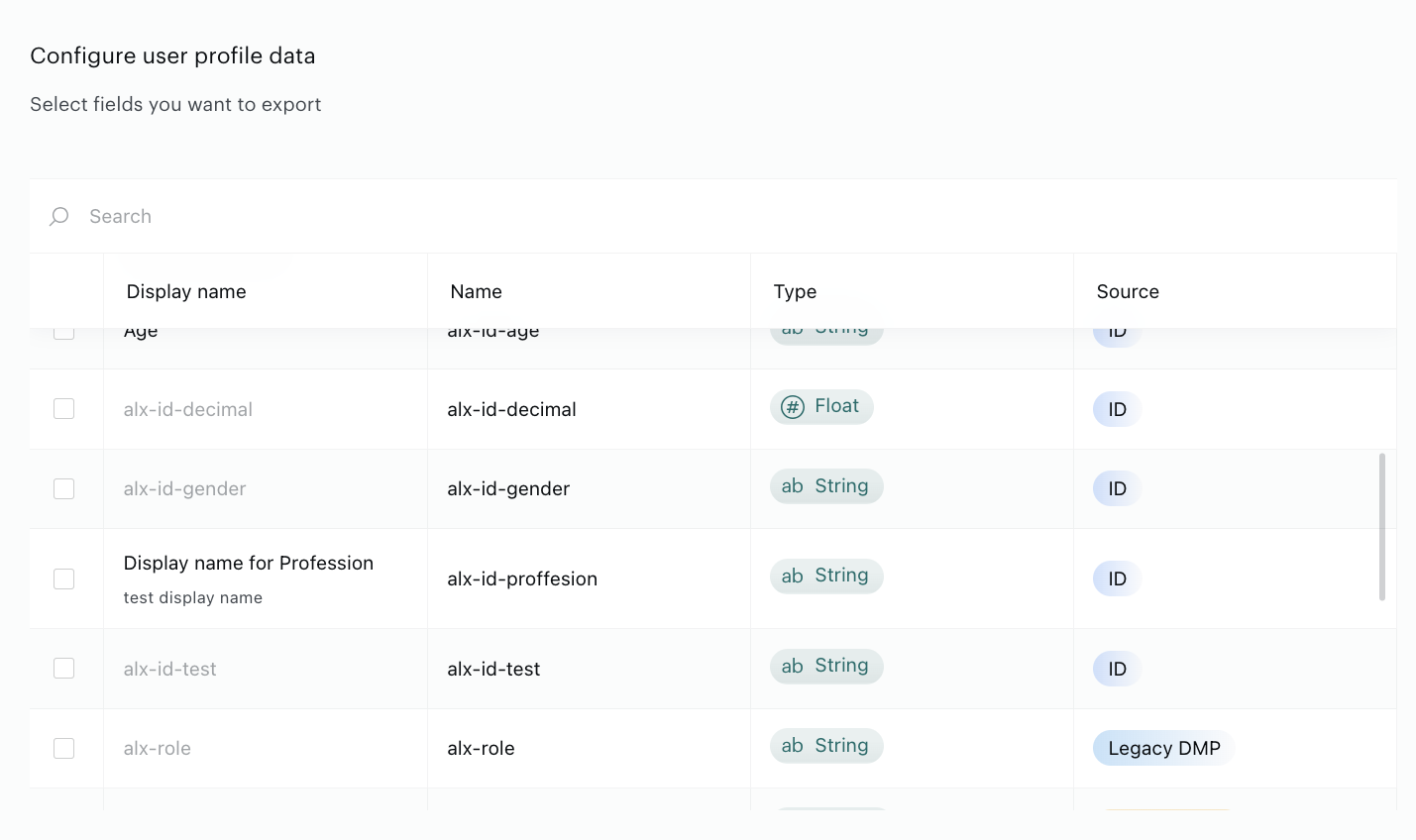Click name cell alx-id-decimal
This screenshot has height=840, width=1416.
click(x=511, y=409)
